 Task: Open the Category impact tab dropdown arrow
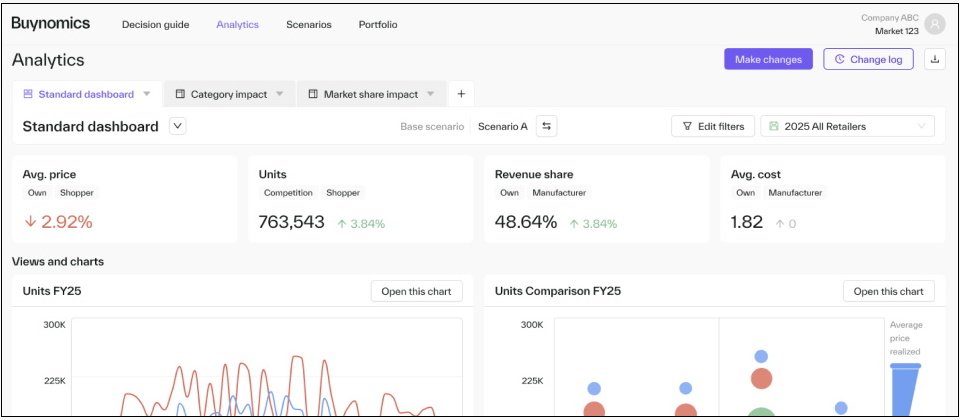point(279,94)
